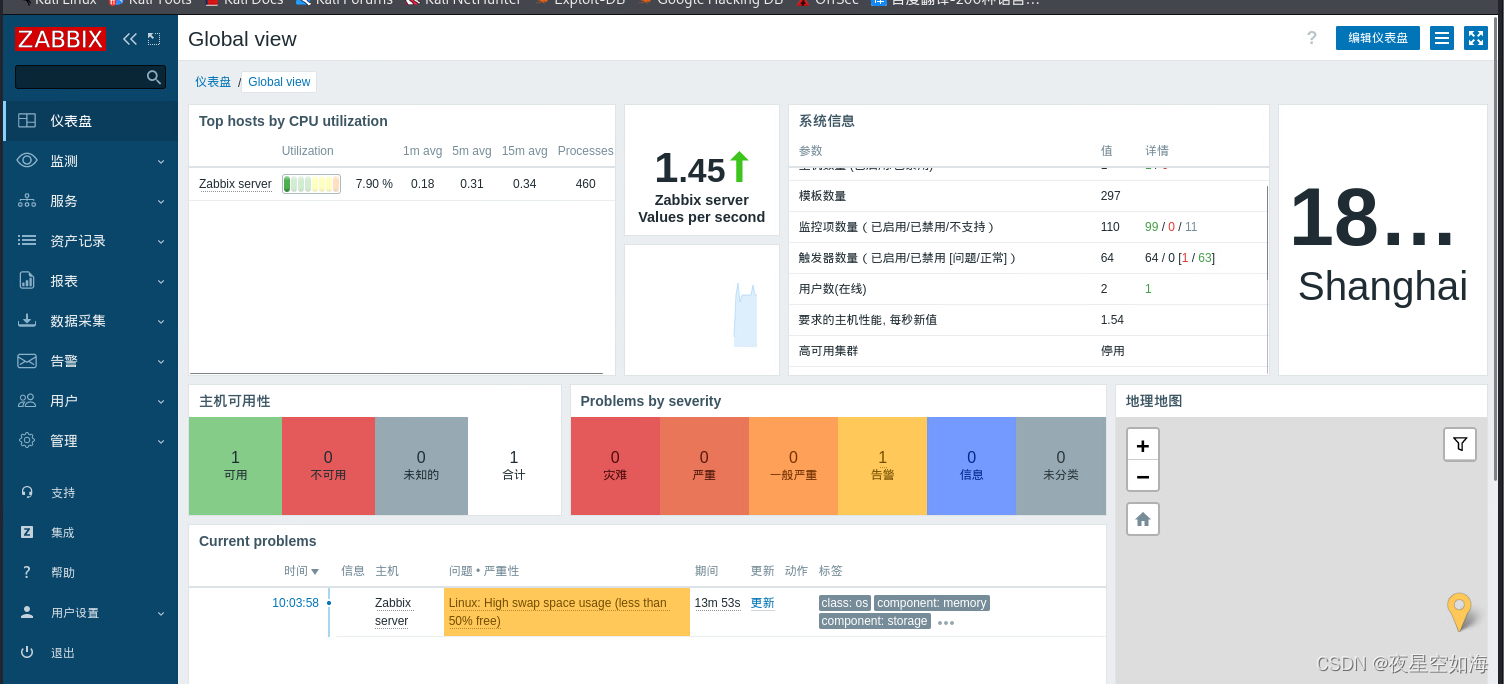Click the eye icon beside 监测

tap(27, 161)
